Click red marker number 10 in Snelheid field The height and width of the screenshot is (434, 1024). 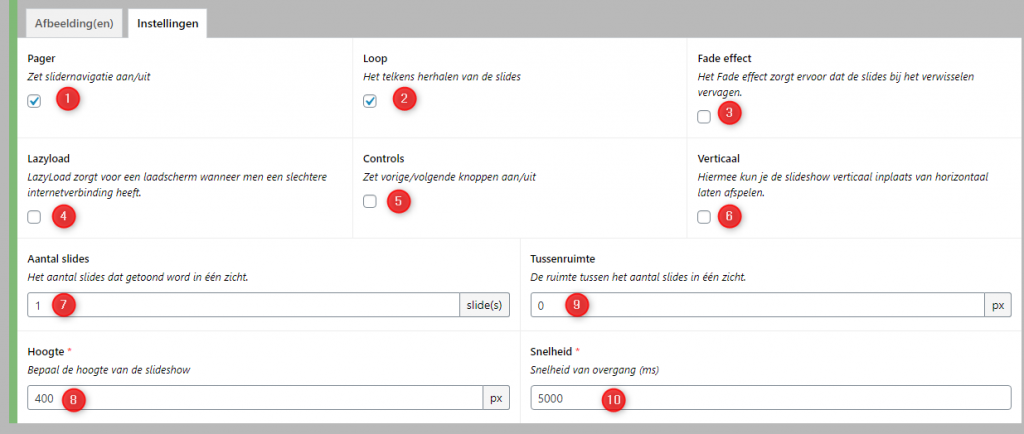click(613, 399)
